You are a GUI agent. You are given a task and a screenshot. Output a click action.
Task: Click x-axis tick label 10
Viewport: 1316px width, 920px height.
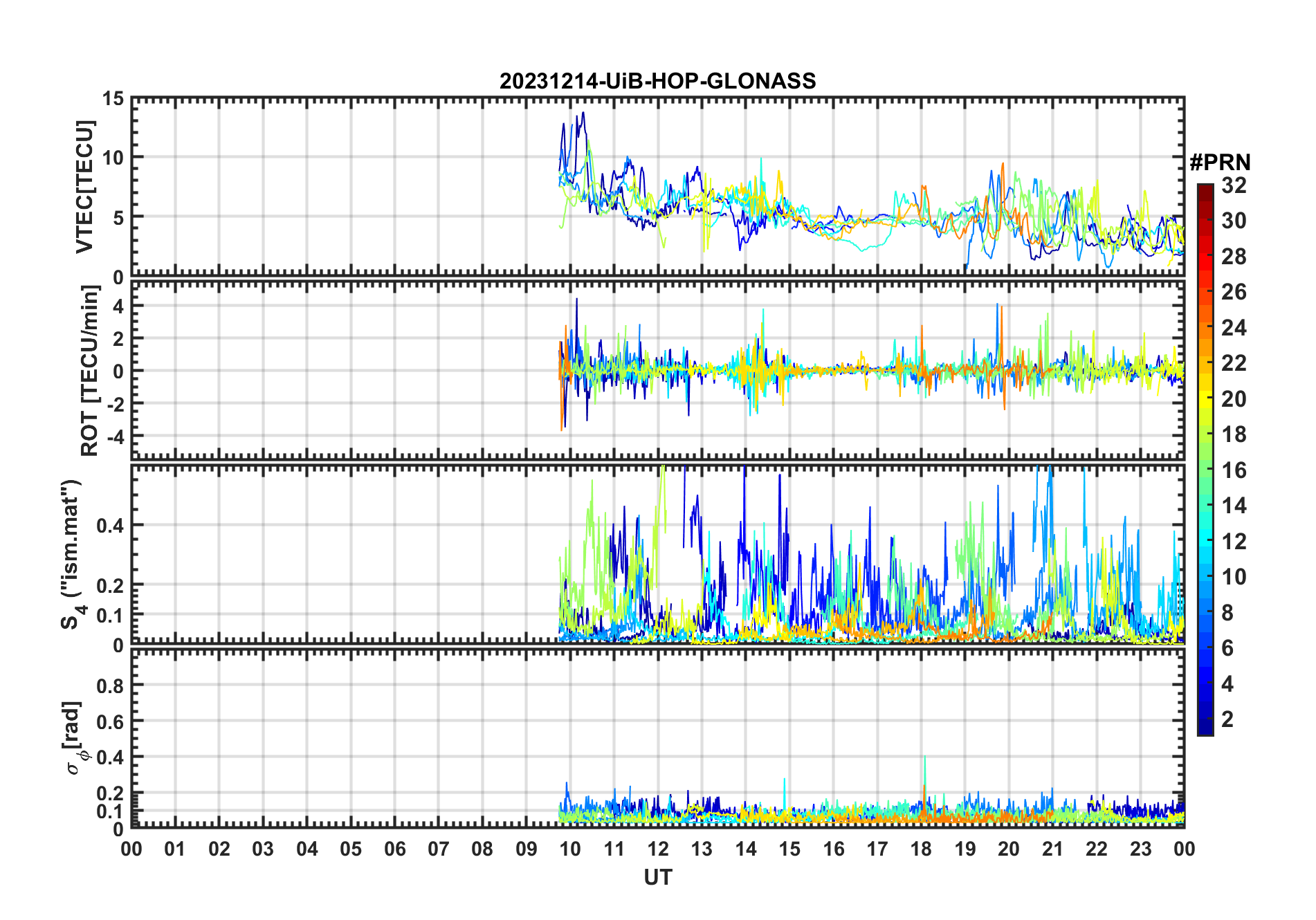tap(570, 849)
